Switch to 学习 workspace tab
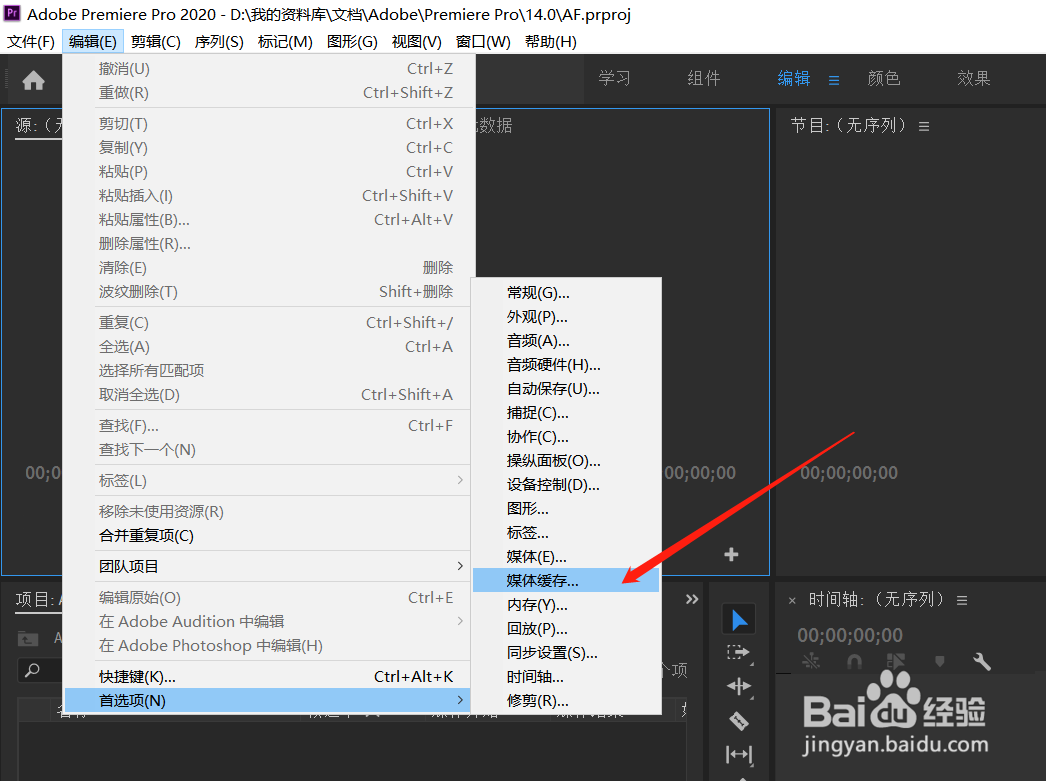The height and width of the screenshot is (781, 1046). click(x=614, y=78)
